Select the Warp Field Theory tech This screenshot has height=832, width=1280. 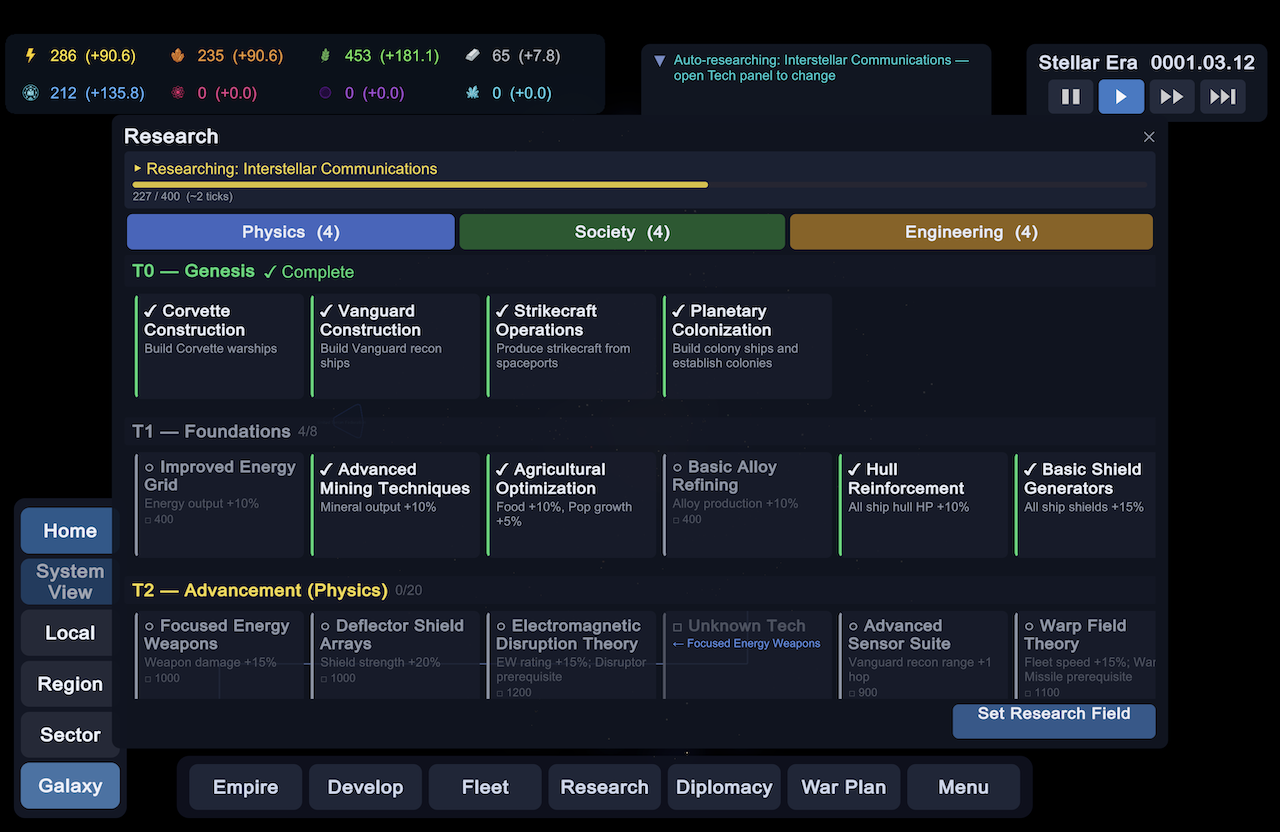pyautogui.click(x=1086, y=655)
